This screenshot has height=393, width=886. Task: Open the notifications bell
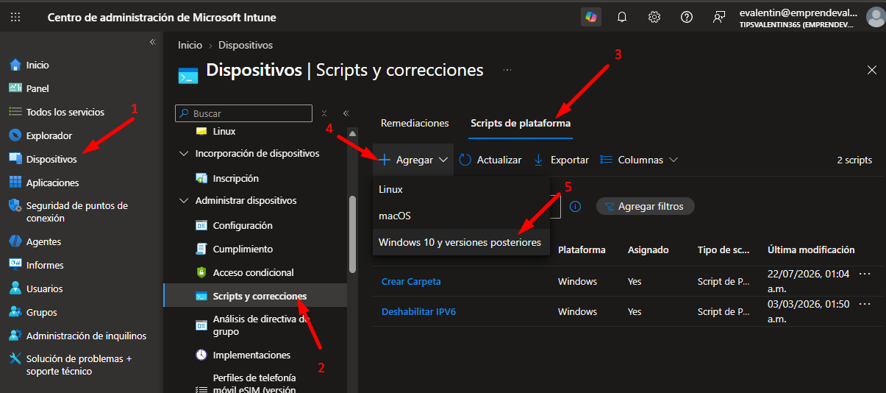click(622, 18)
